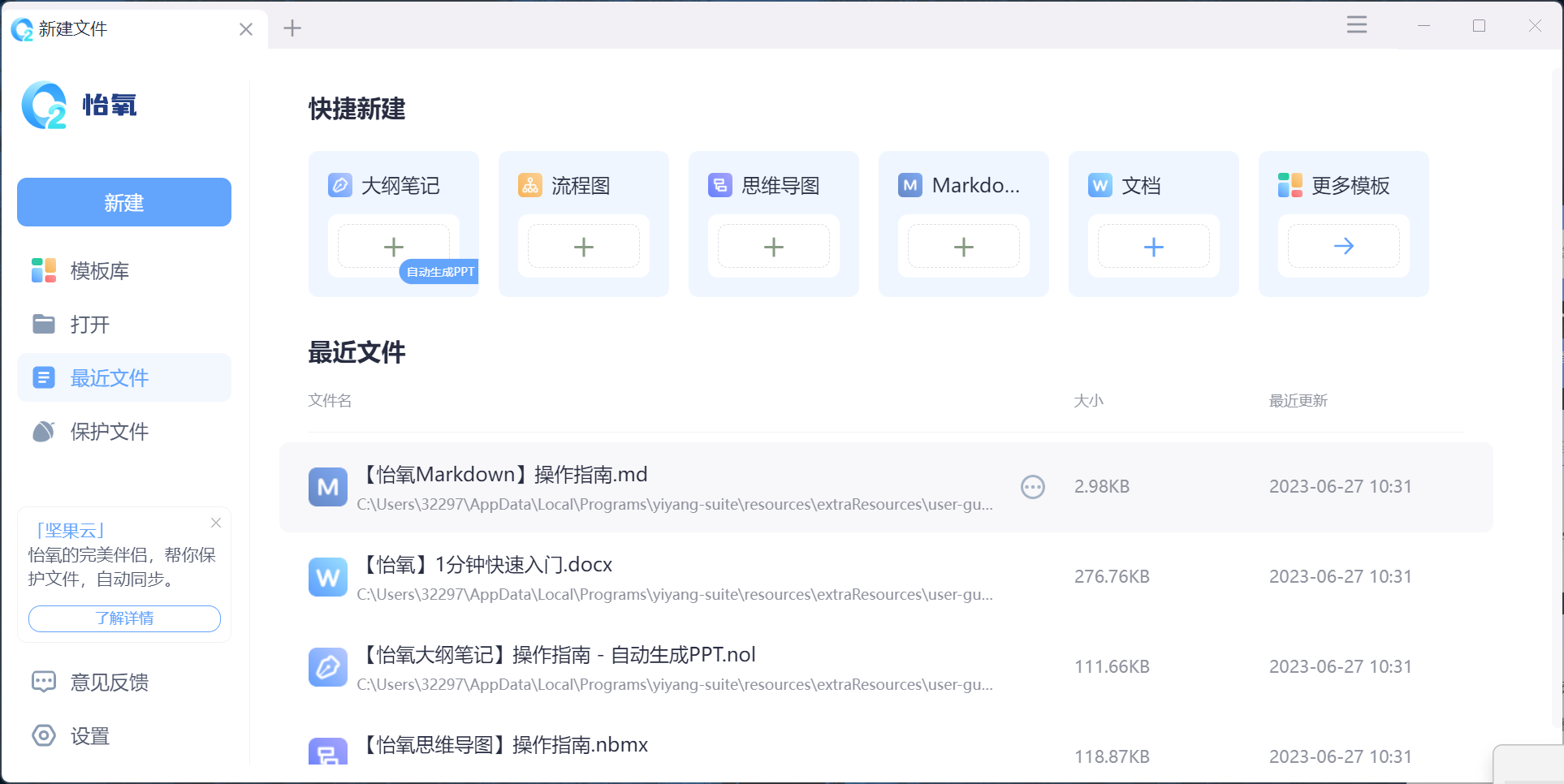Viewport: 1564px width, 784px height.
Task: Click the 思维导图 purple icon
Action: click(720, 185)
